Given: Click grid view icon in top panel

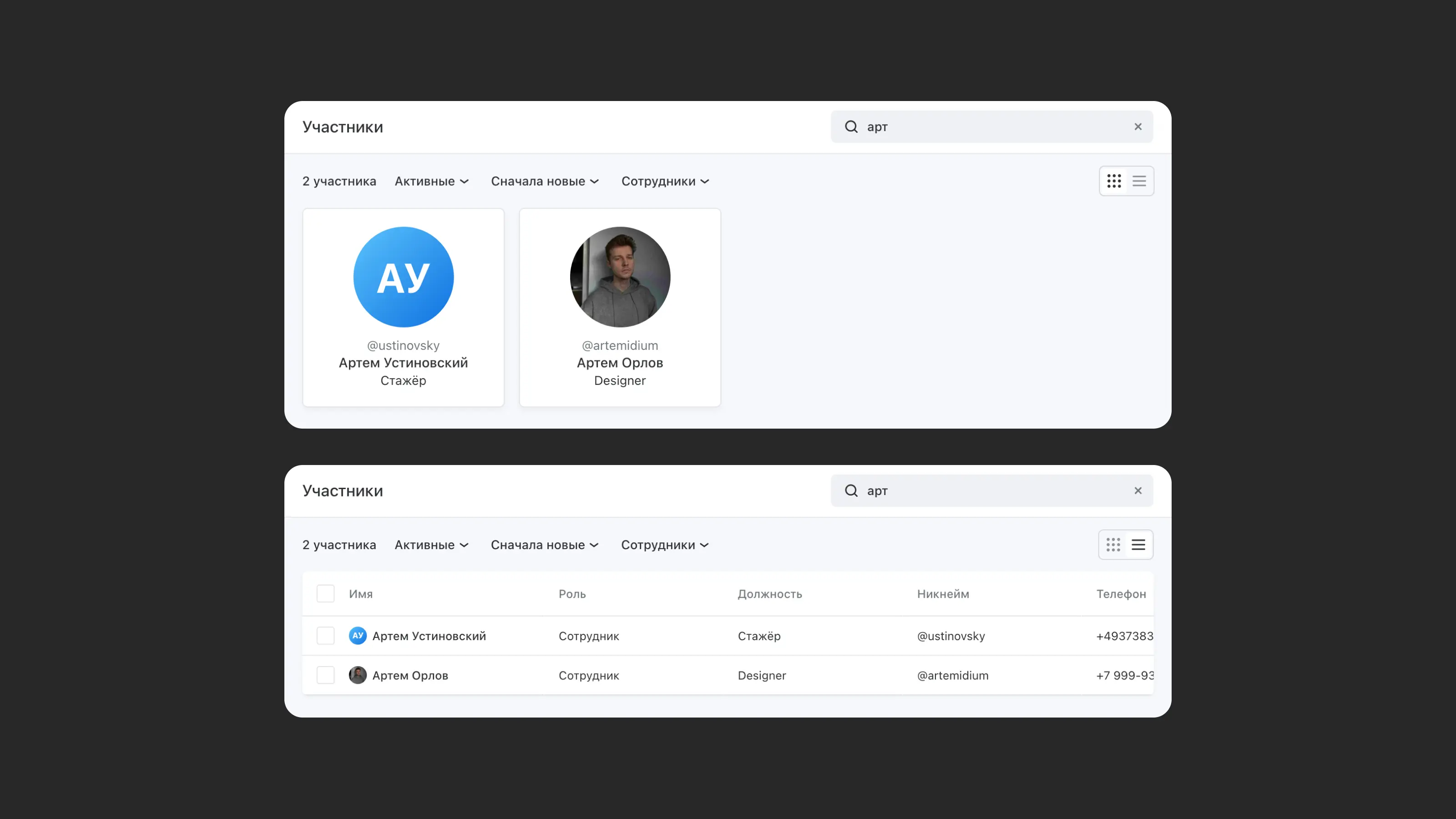Looking at the screenshot, I should [x=1113, y=181].
